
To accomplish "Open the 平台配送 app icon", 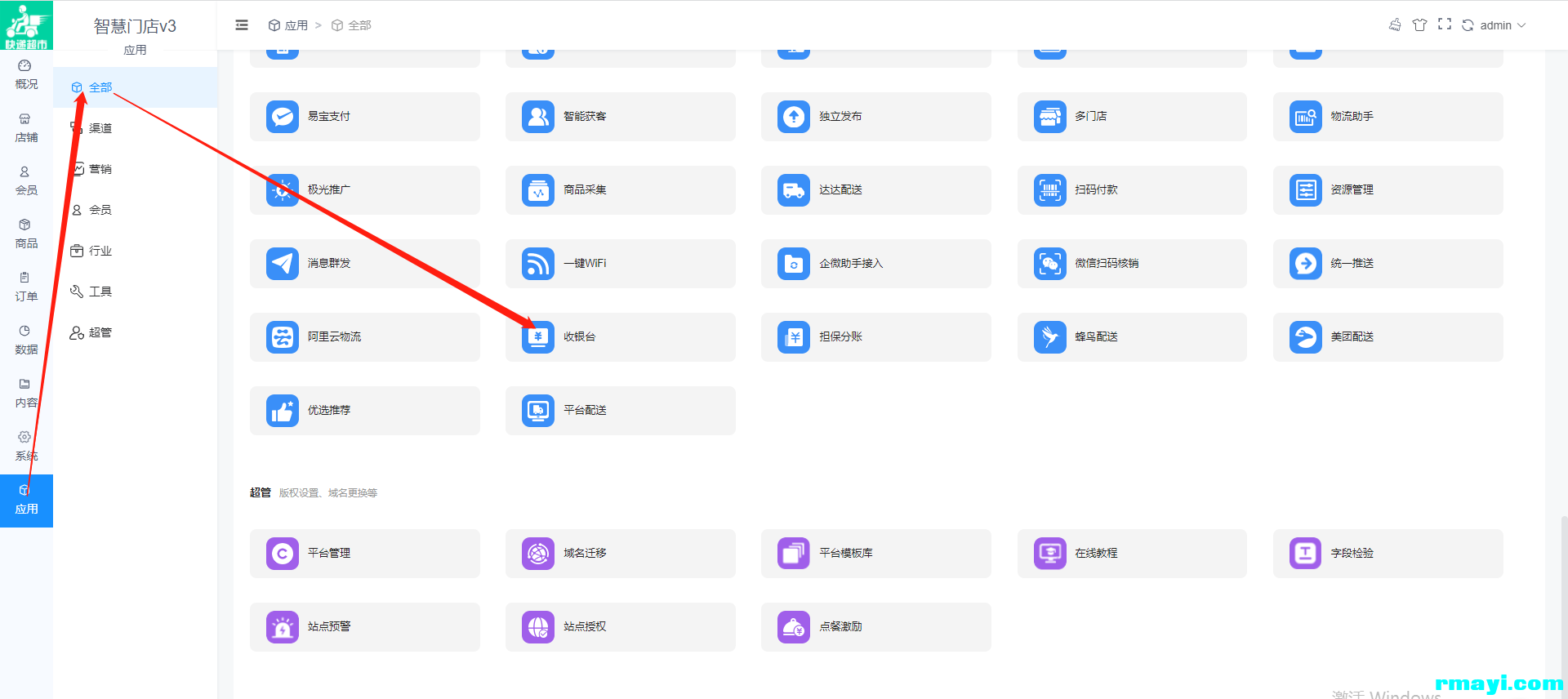I will 538,411.
